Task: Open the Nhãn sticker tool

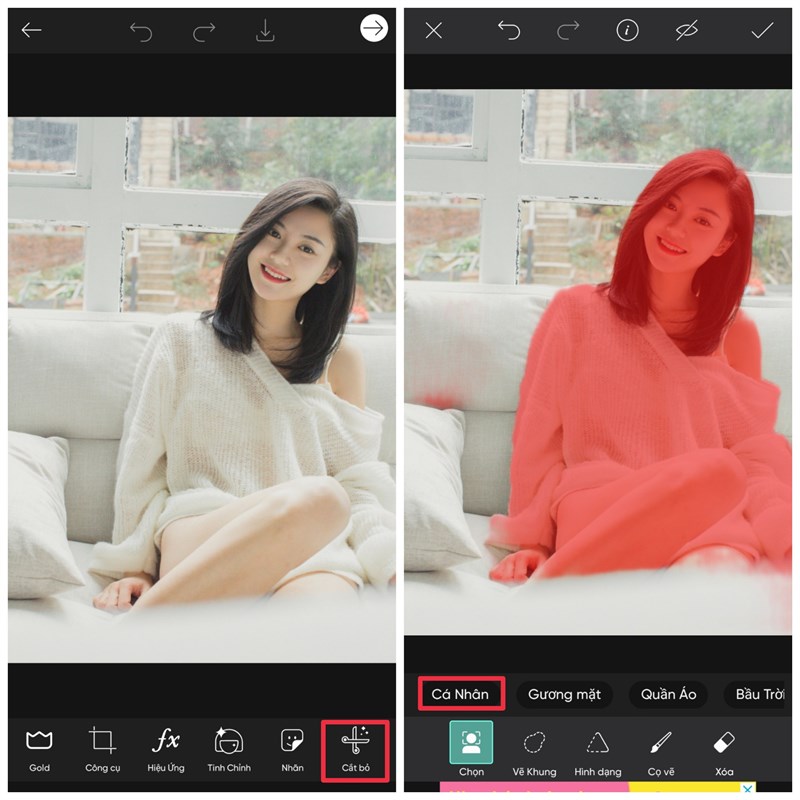Action: [292, 751]
